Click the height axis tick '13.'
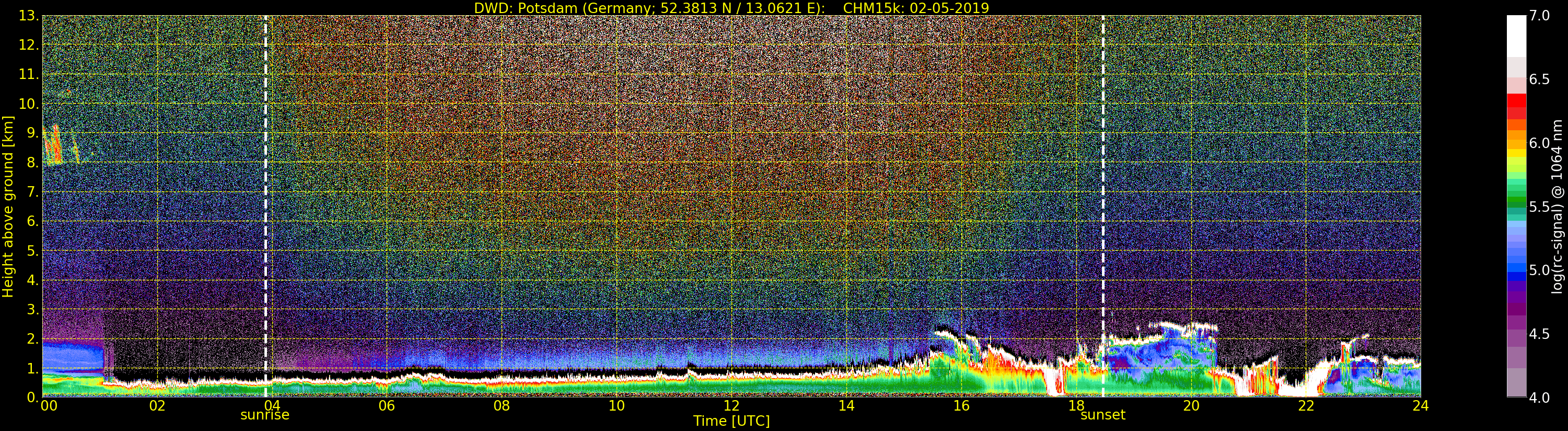This screenshot has width=1568, height=431. point(29,16)
